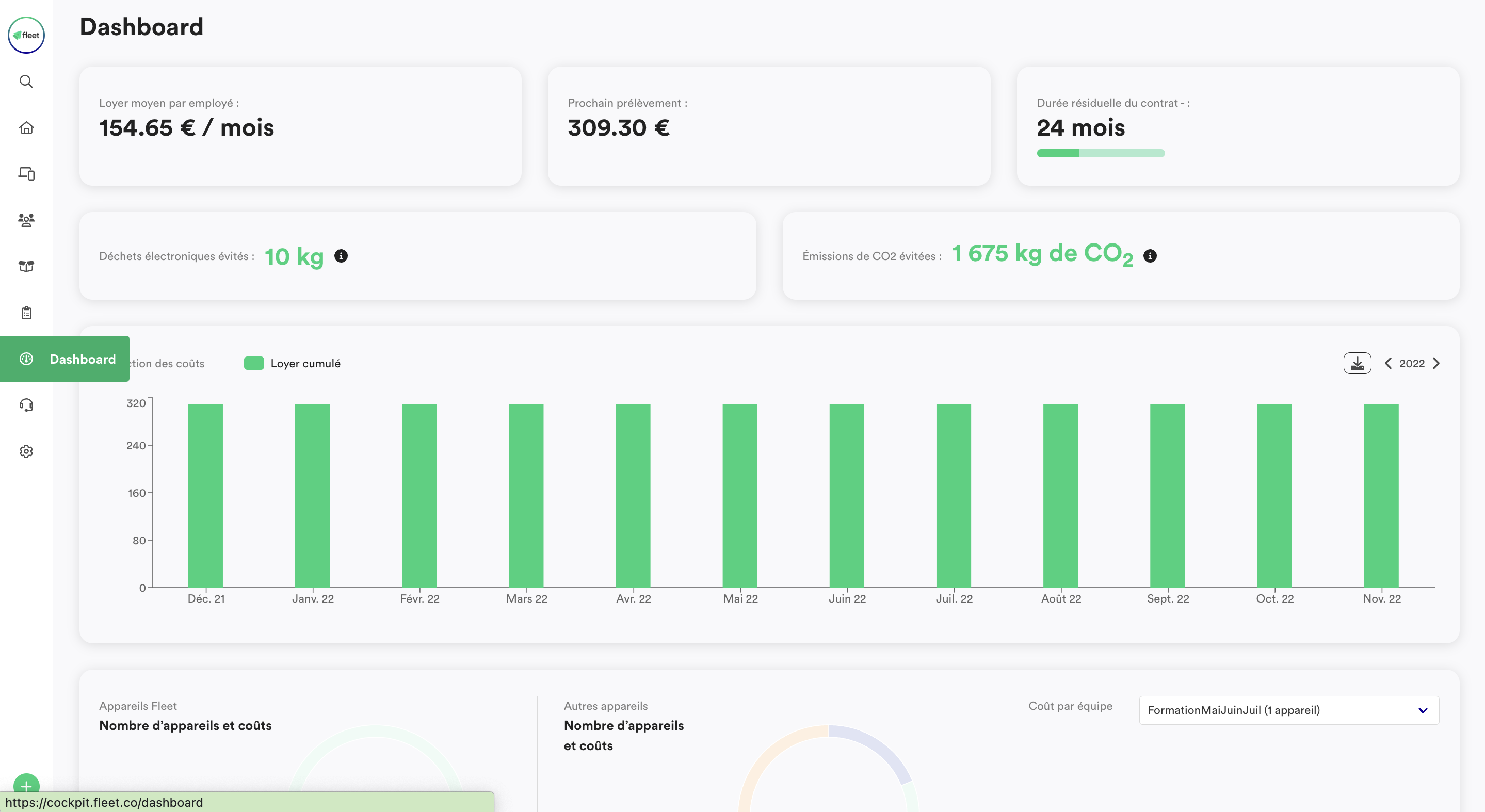Click the 'Autres appareils' heading
This screenshot has width=1485, height=812.
click(x=605, y=705)
